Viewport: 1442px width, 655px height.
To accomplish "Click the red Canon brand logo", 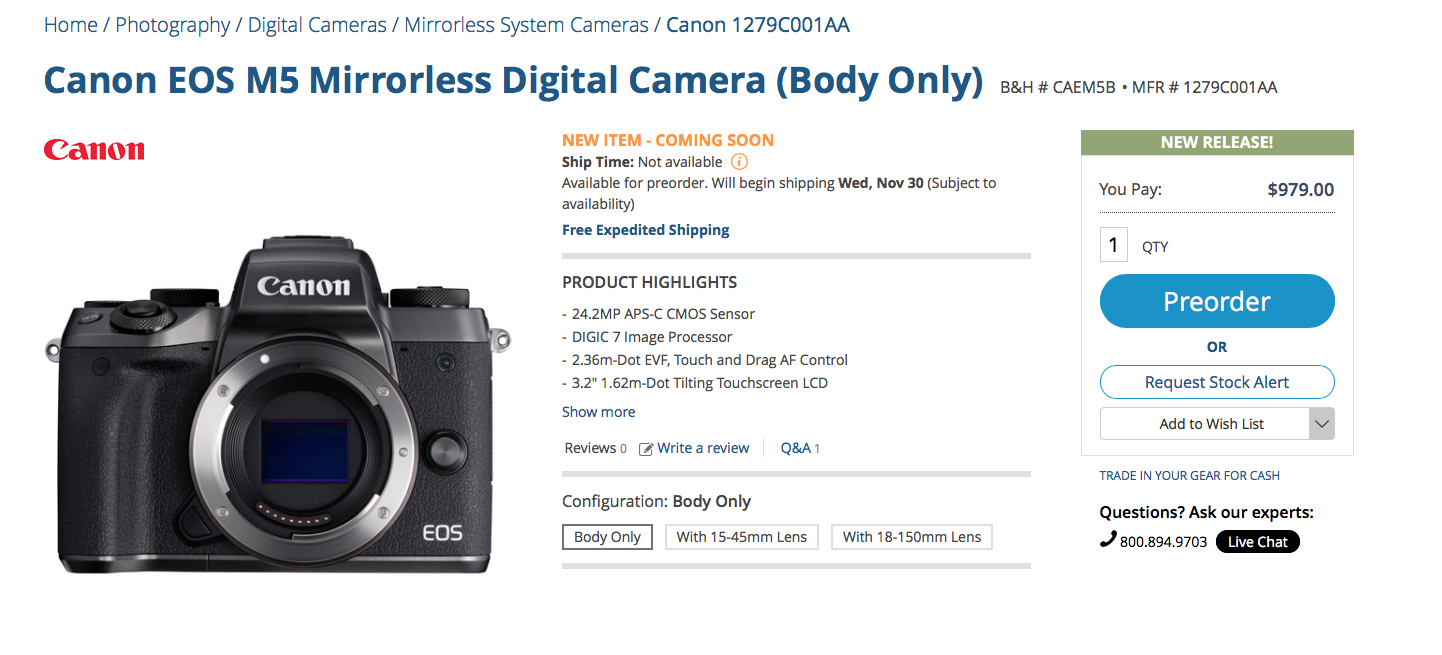I will pyautogui.click(x=94, y=150).
